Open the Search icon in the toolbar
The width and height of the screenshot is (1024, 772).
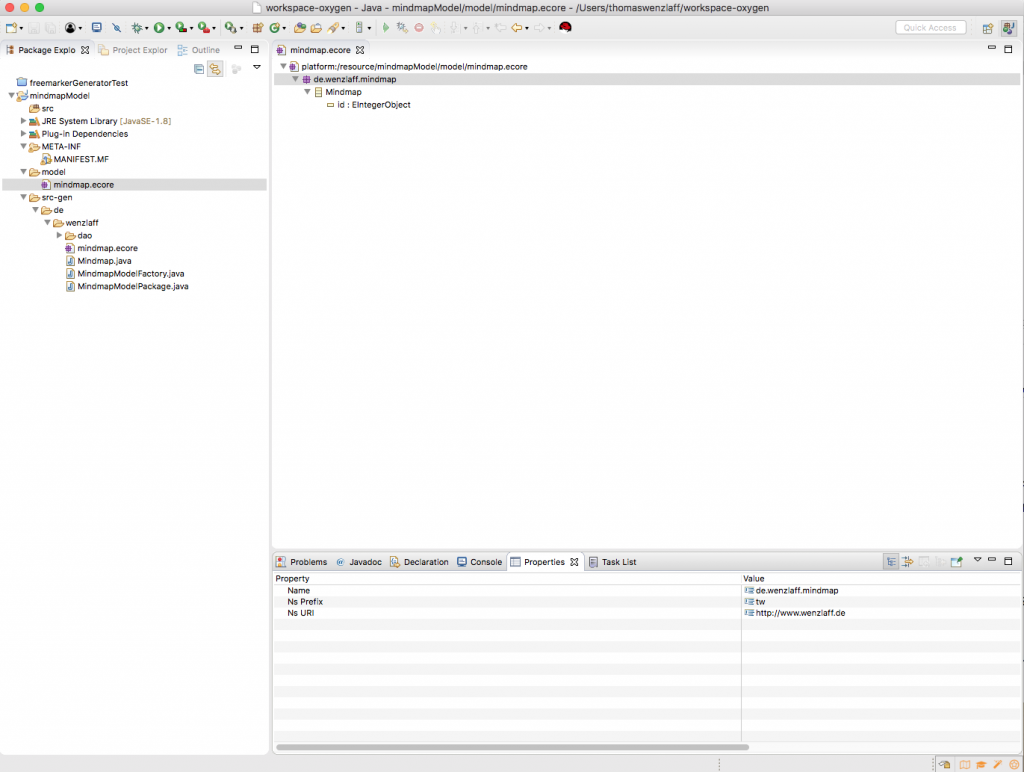point(332,28)
